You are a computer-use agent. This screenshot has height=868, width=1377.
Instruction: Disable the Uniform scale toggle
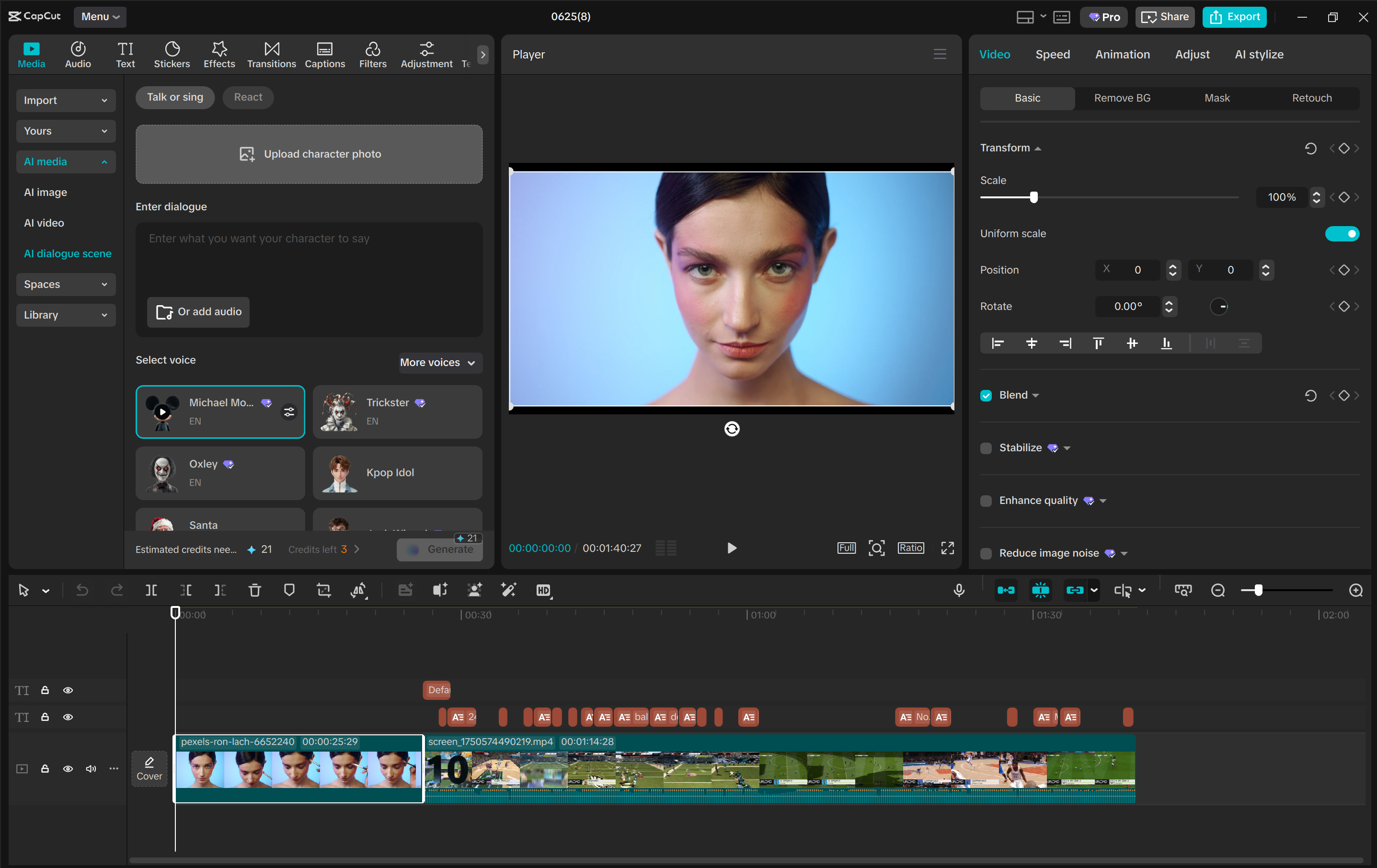[x=1343, y=233]
